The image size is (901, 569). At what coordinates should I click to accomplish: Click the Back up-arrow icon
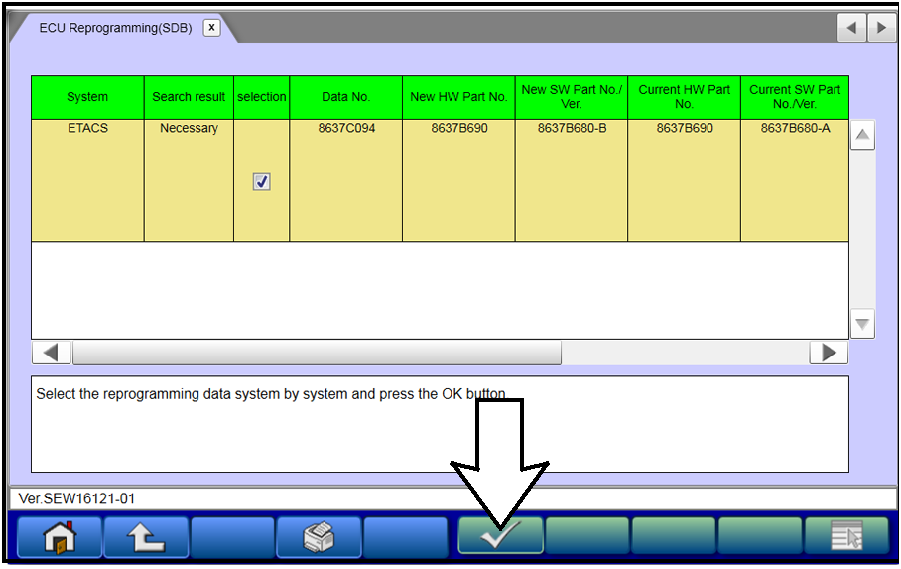click(x=146, y=537)
